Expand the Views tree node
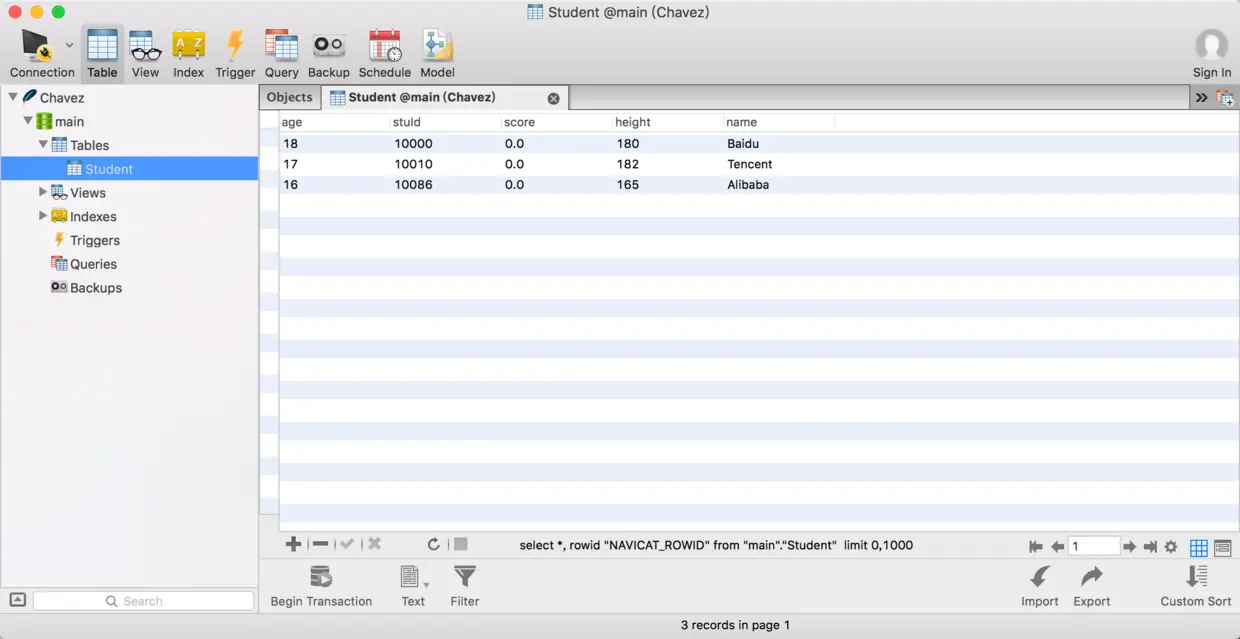 (x=43, y=192)
